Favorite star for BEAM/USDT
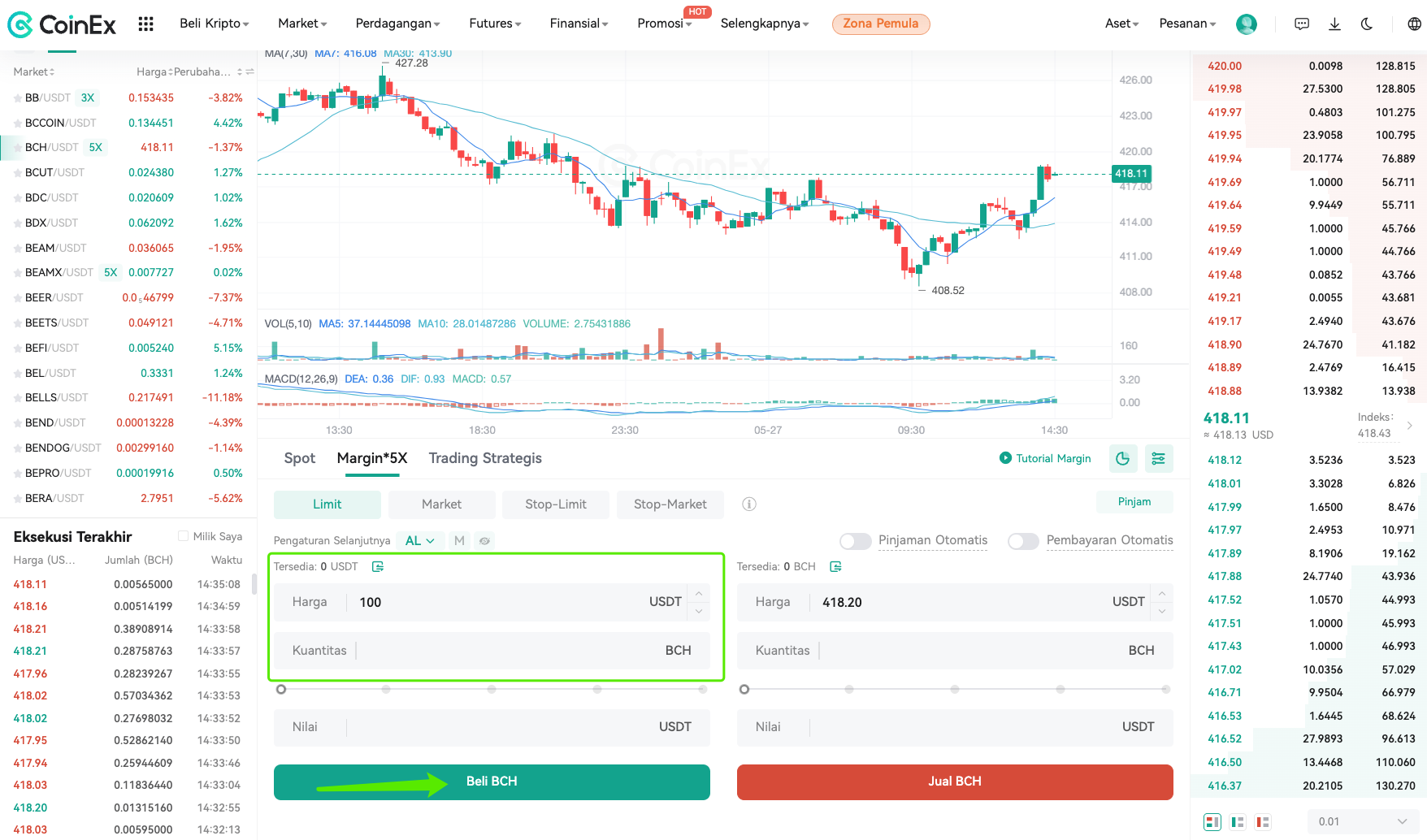This screenshot has width=1427, height=840. point(18,249)
